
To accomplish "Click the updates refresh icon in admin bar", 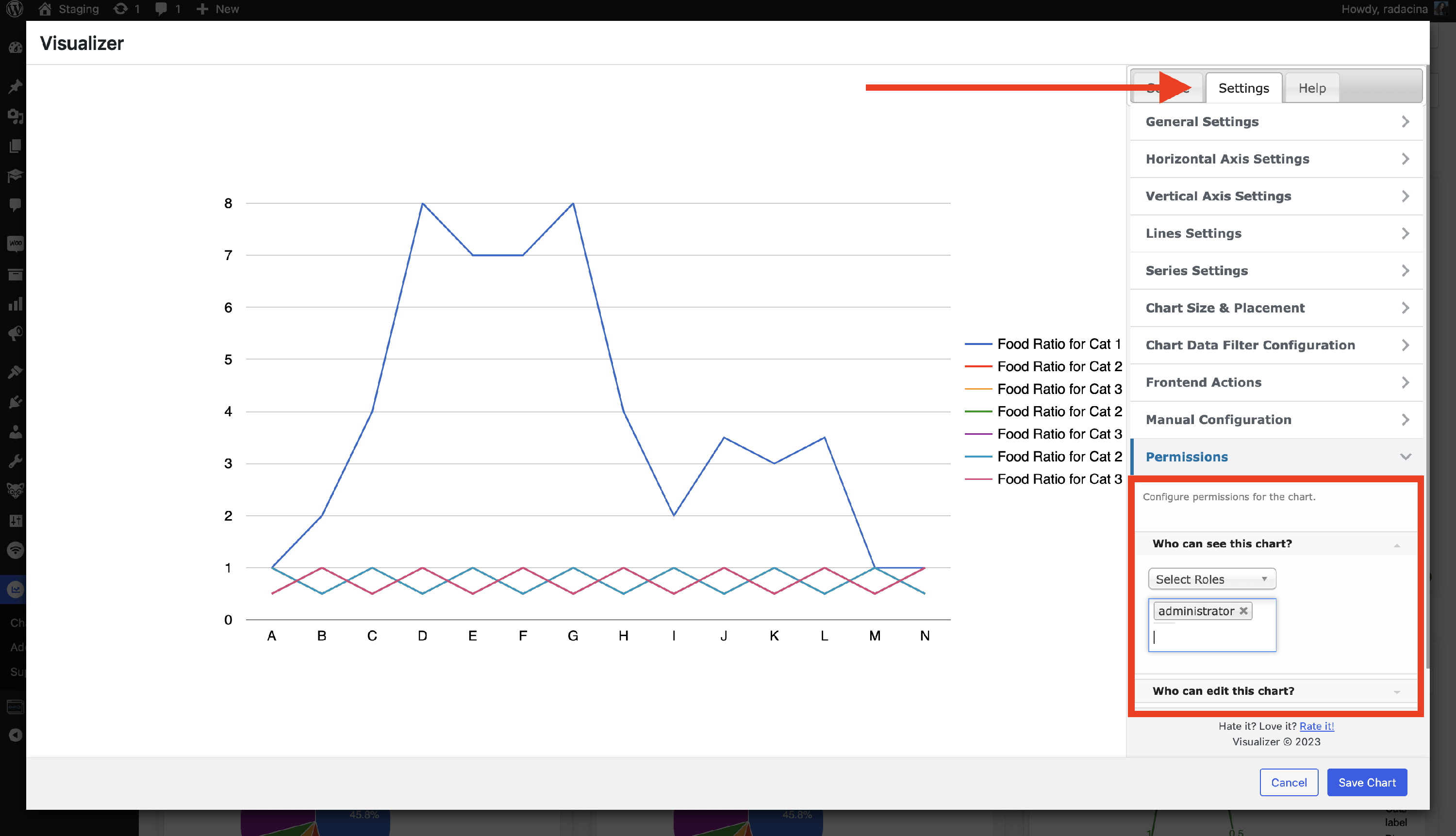I will tap(121, 9).
